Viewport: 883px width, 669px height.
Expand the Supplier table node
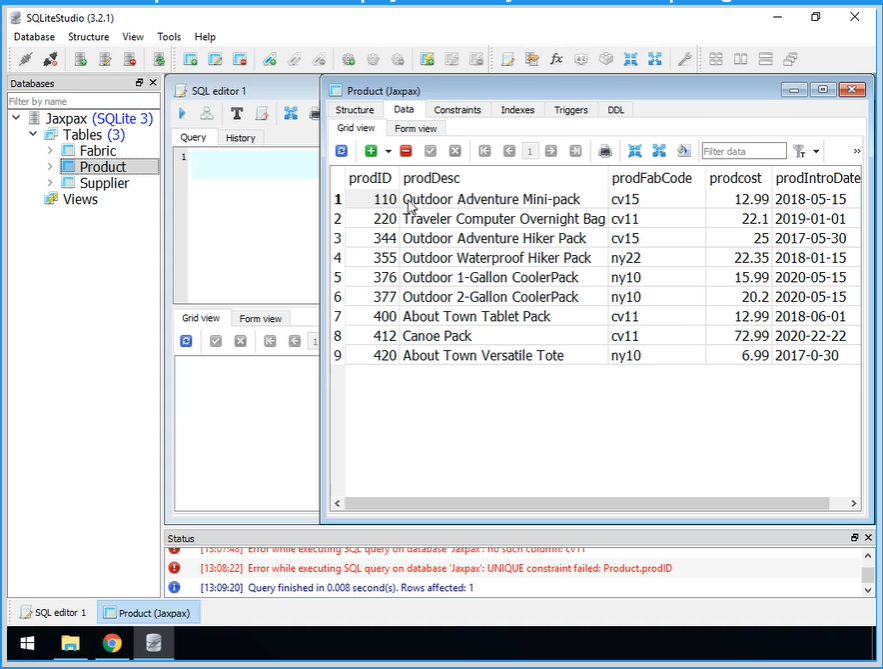(x=50, y=183)
